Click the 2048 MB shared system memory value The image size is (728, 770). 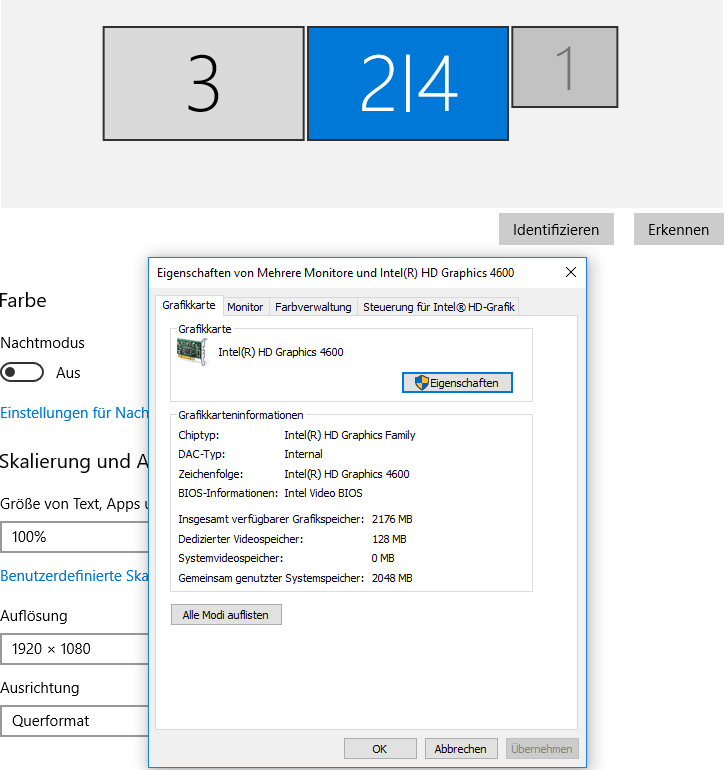(x=392, y=578)
